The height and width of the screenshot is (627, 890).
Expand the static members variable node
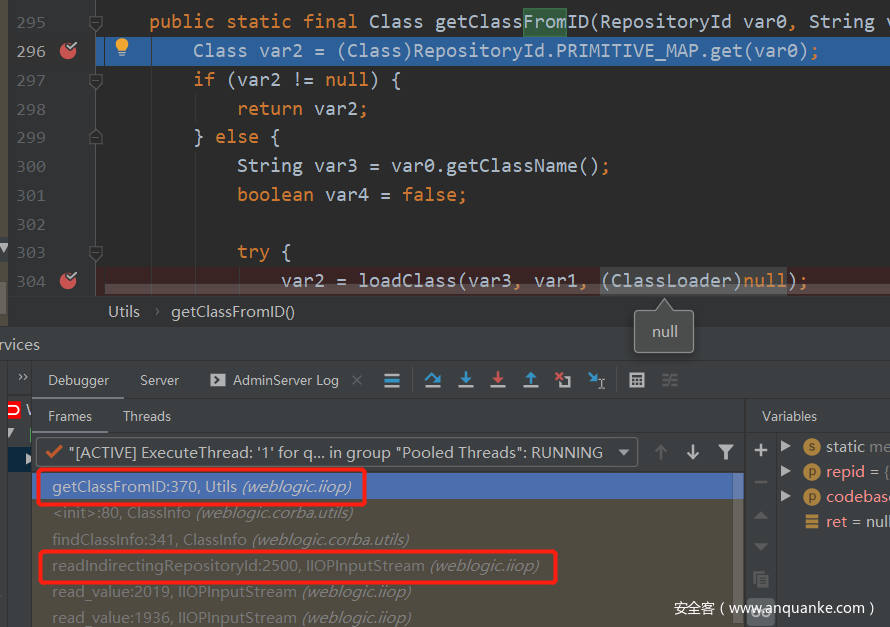pos(786,446)
